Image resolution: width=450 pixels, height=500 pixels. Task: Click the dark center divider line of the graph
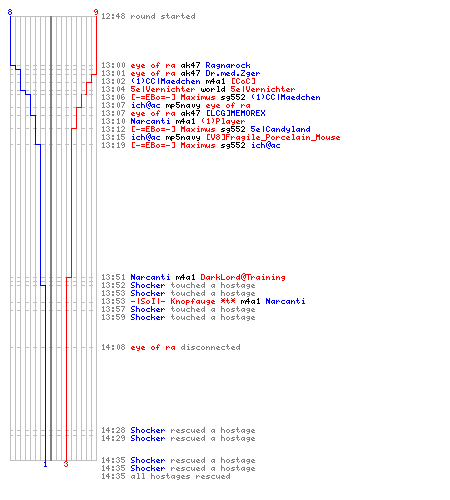click(x=51, y=238)
